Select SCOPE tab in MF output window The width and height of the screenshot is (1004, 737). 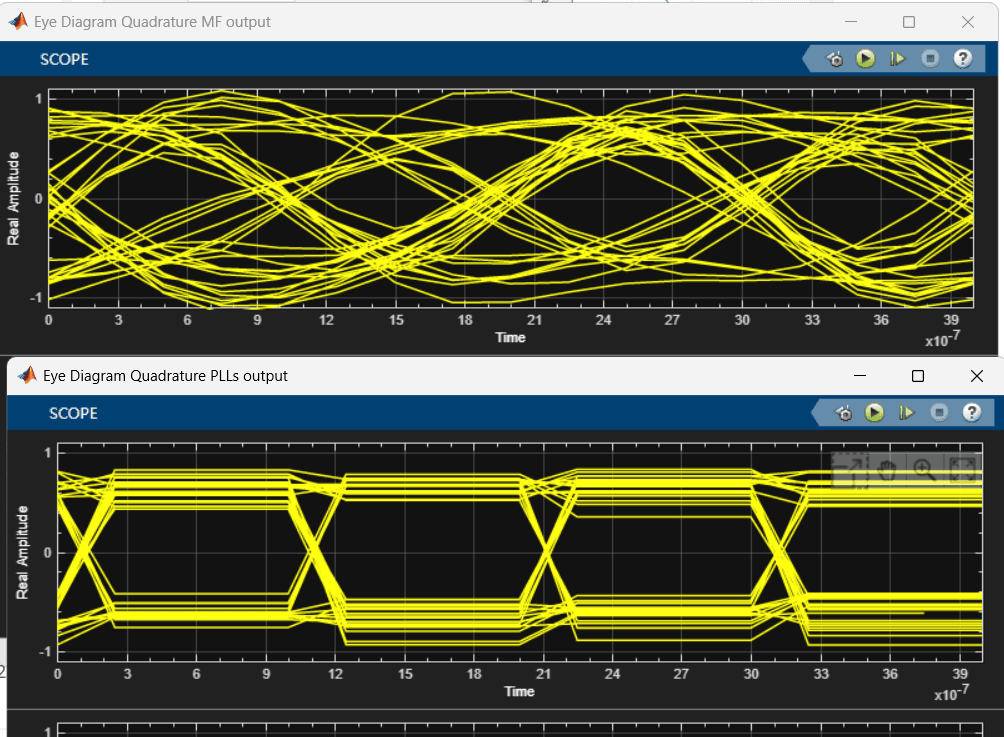pyautogui.click(x=64, y=60)
